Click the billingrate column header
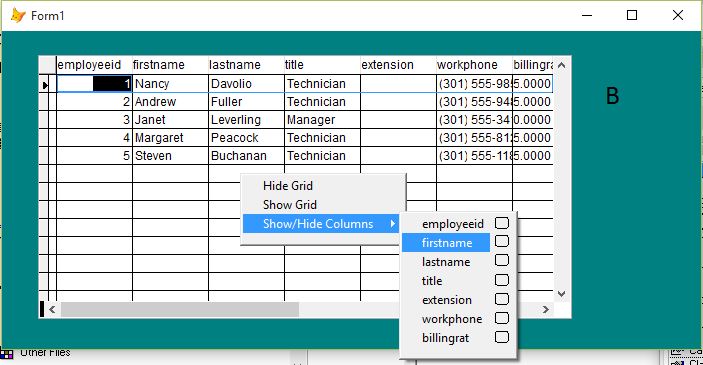The image size is (703, 365). (x=533, y=65)
